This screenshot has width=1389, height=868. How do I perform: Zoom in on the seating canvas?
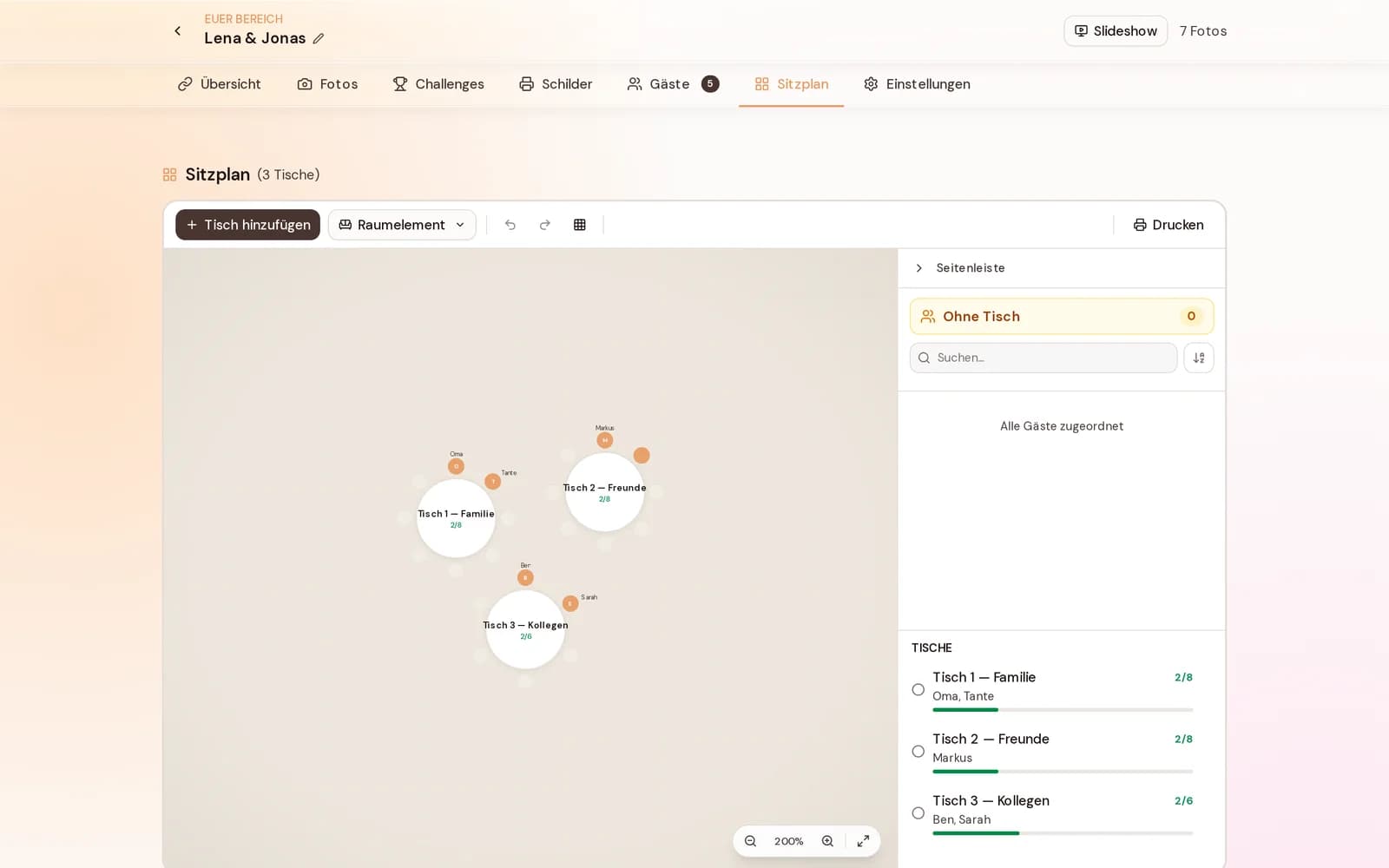point(827,841)
